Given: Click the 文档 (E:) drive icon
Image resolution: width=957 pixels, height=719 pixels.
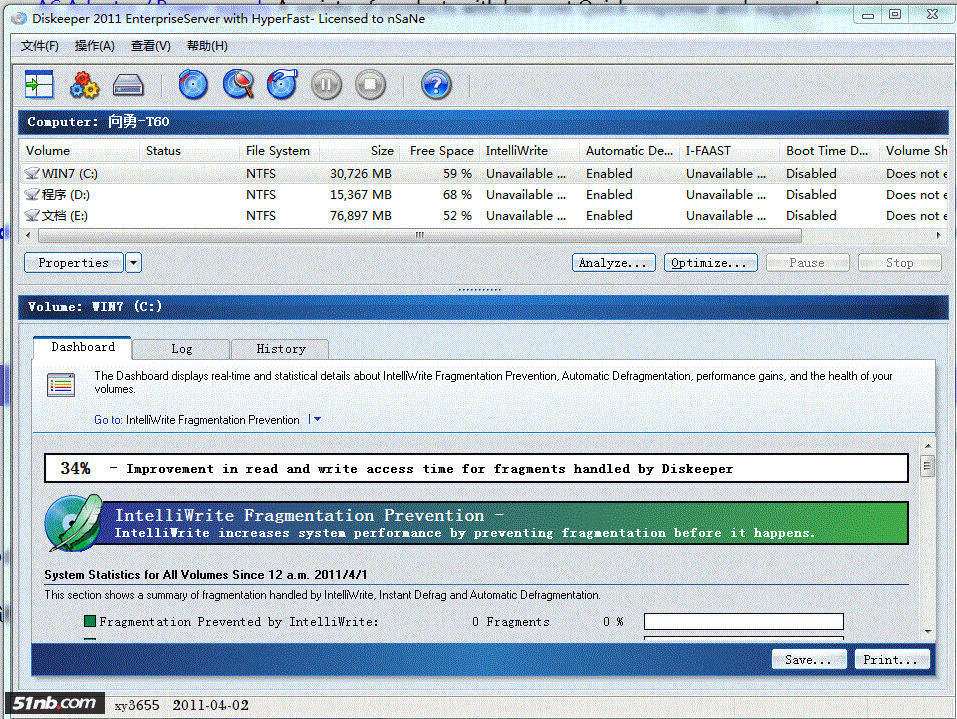Looking at the screenshot, I should (32, 215).
